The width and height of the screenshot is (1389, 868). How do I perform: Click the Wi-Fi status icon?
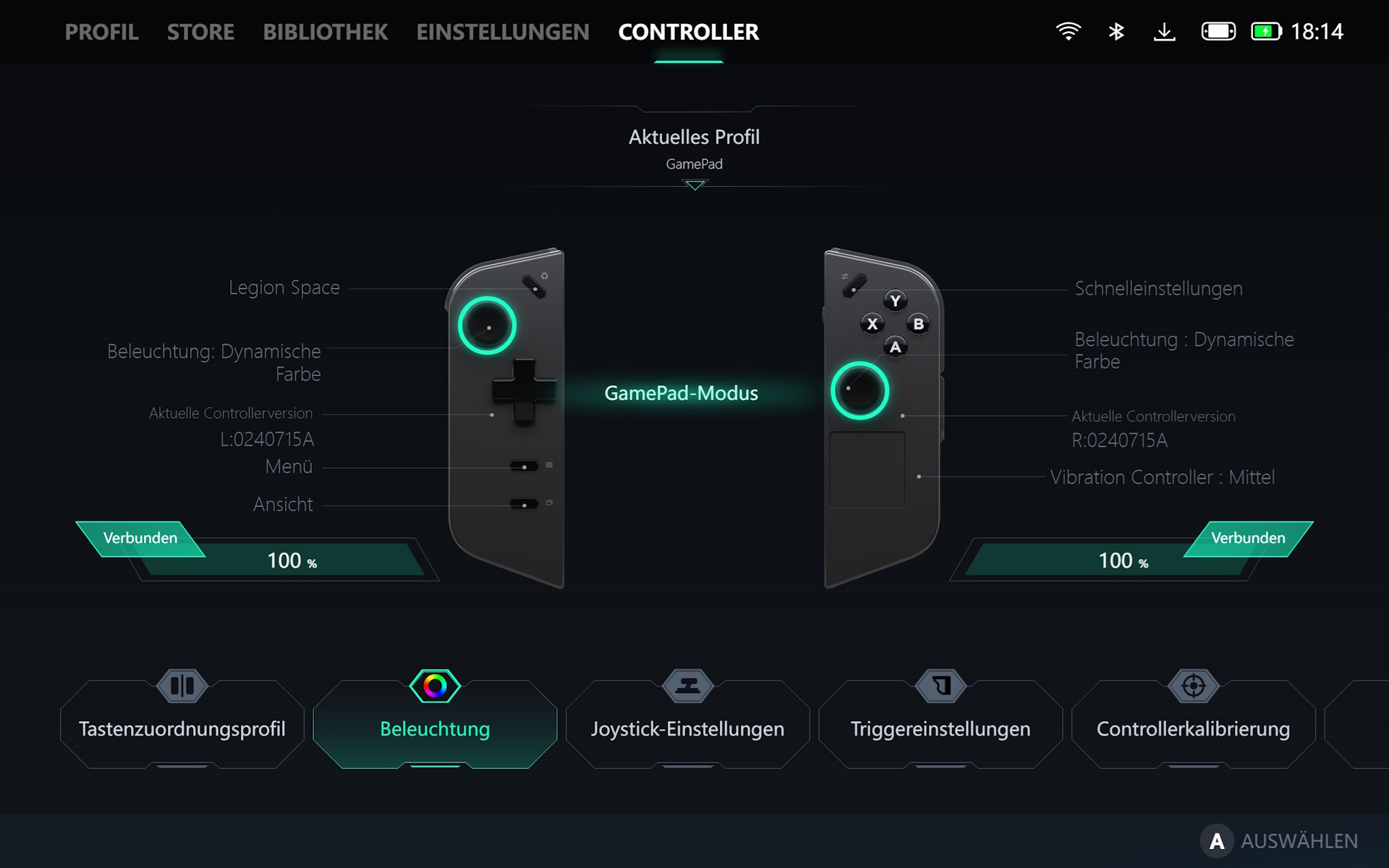(x=1069, y=31)
